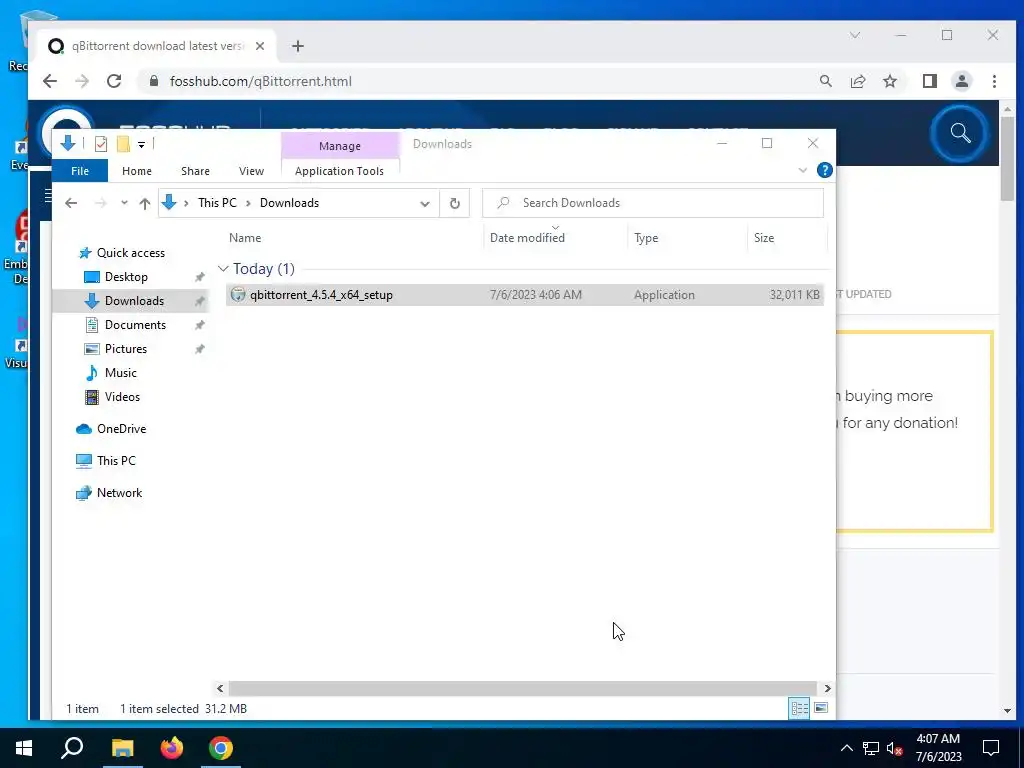1024x768 pixels.
Task: Open Chrome tab search chevron
Action: [x=855, y=35]
